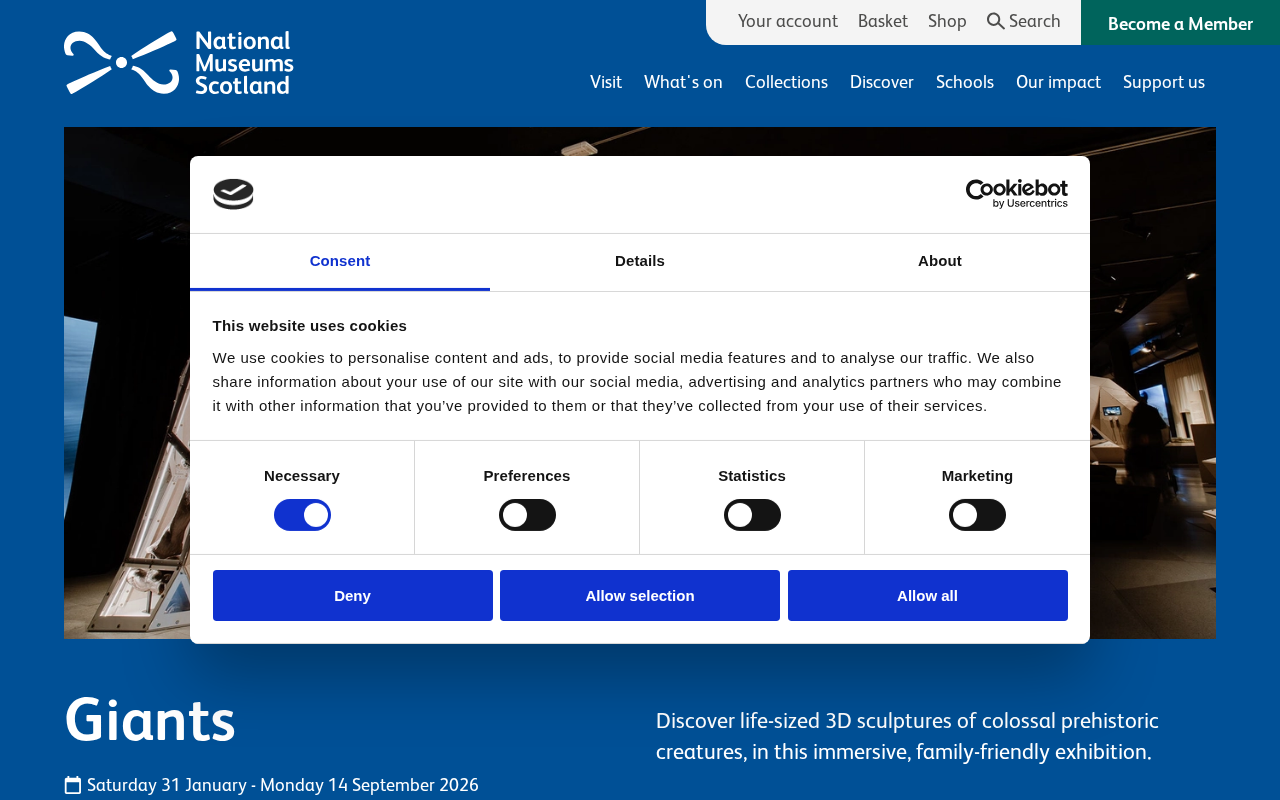Open the Basket link

coord(883,21)
